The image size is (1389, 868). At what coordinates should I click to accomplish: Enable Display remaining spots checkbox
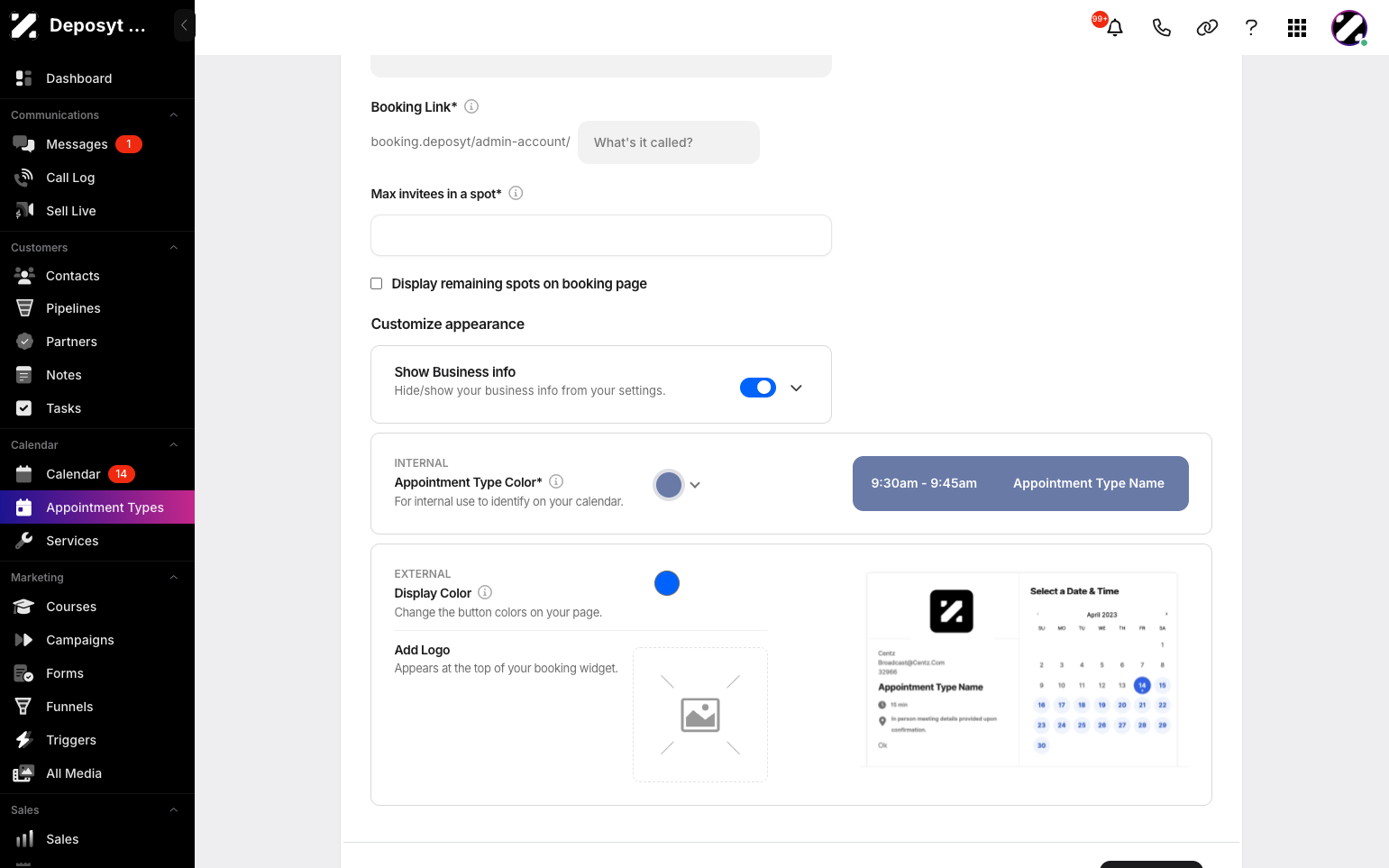[x=377, y=283]
